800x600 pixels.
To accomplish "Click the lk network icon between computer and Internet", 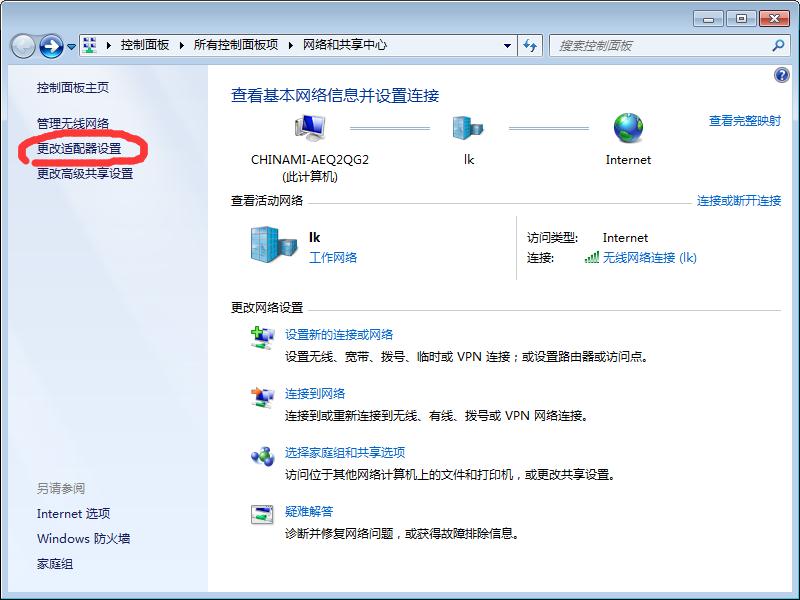I will pyautogui.click(x=466, y=128).
